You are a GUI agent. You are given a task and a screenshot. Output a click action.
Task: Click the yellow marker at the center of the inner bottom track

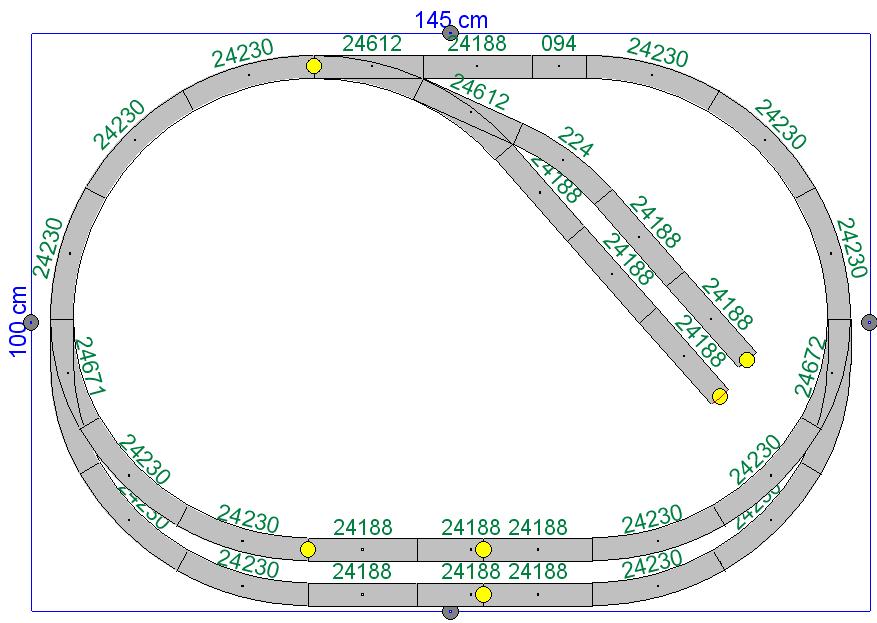click(483, 549)
